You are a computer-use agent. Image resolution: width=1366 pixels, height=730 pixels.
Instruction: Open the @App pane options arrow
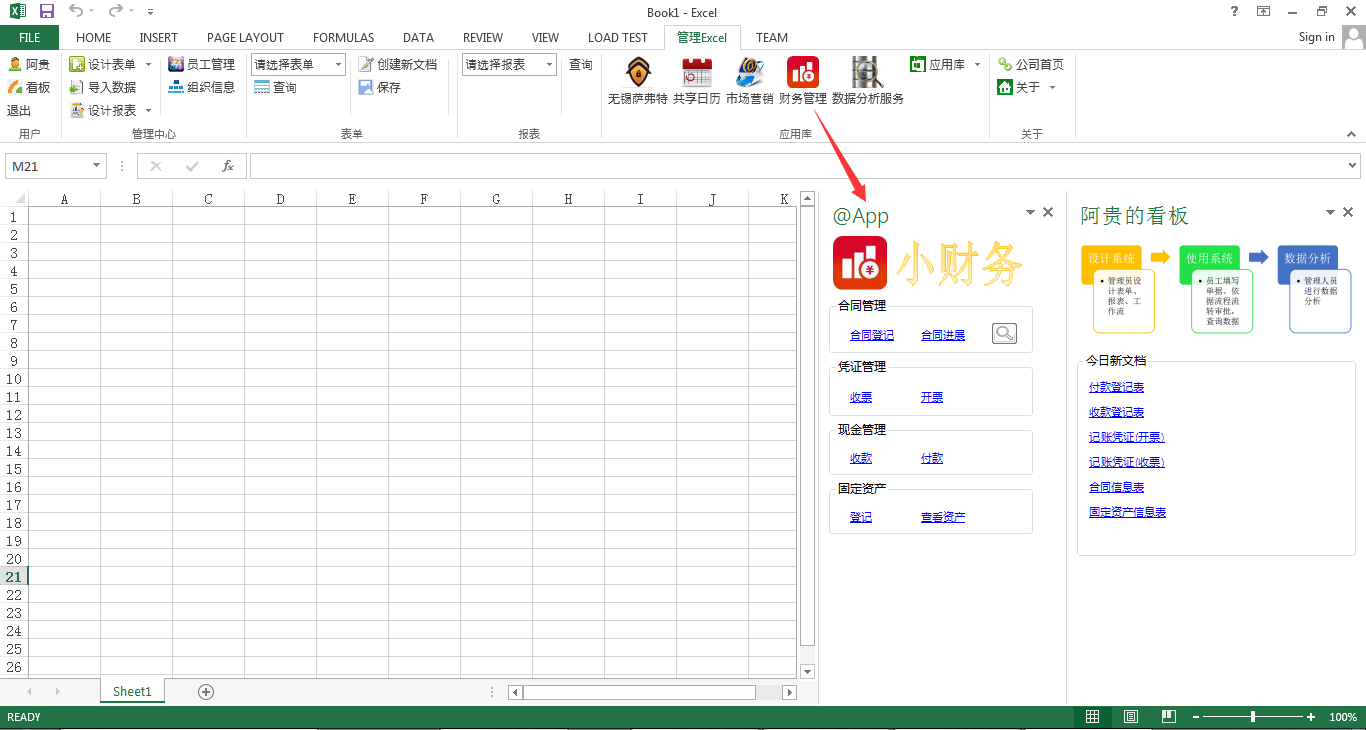pos(1030,212)
